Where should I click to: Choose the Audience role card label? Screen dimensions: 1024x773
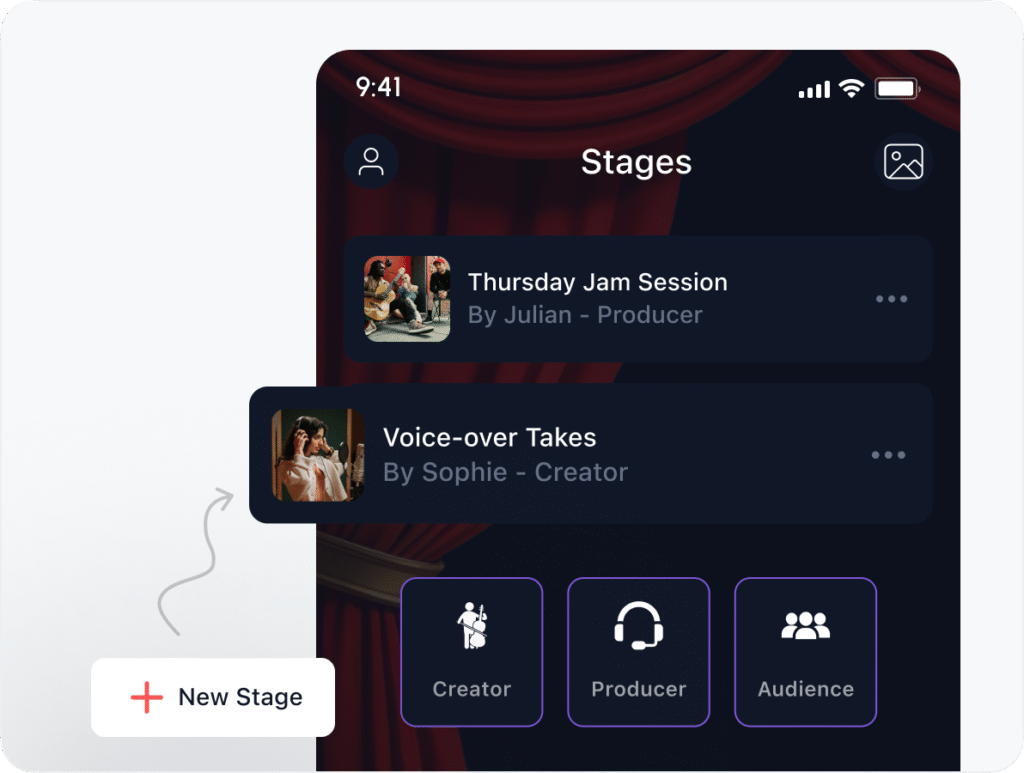click(806, 689)
